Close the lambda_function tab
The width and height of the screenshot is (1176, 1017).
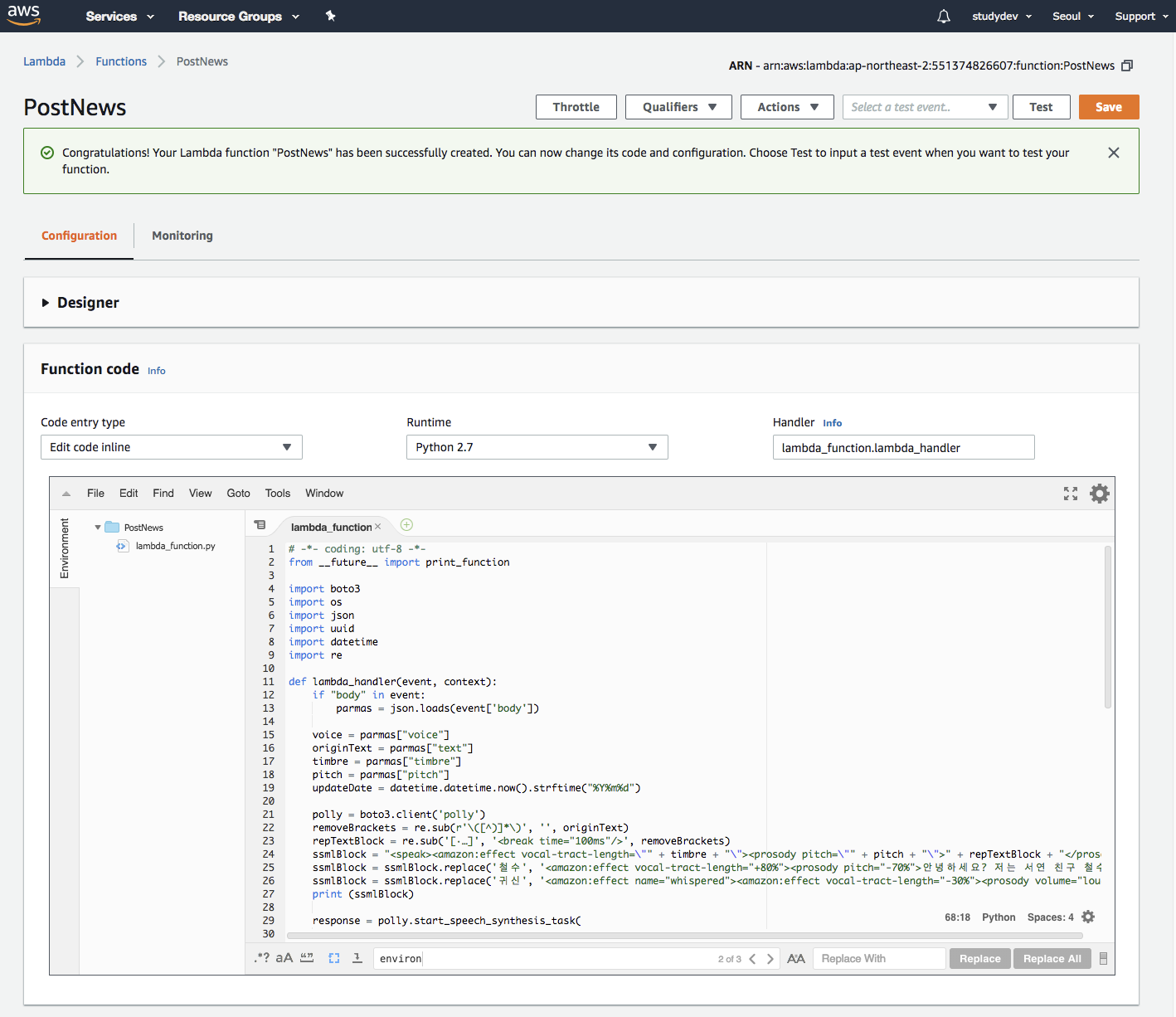click(377, 527)
